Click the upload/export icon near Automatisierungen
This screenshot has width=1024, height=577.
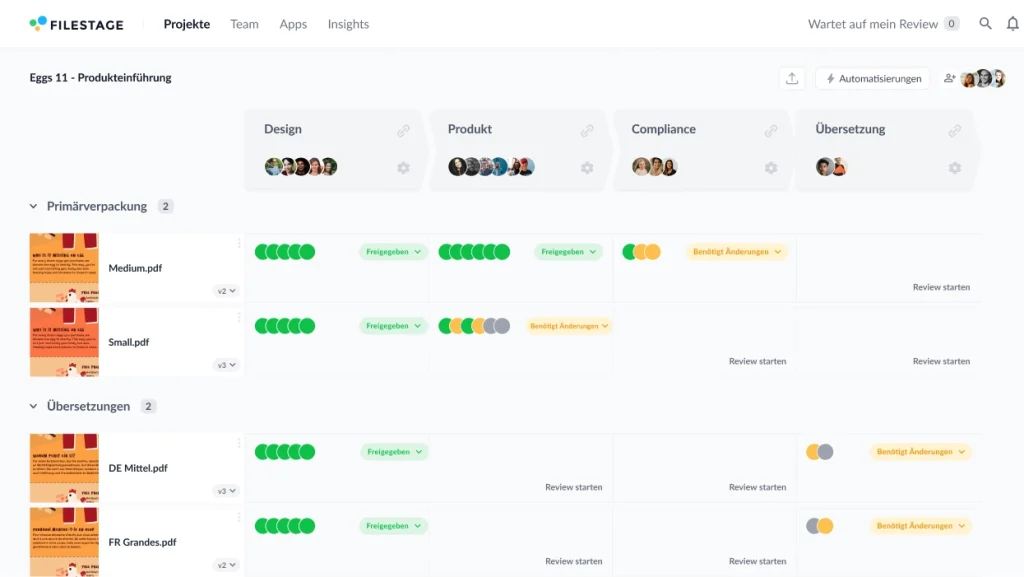(x=792, y=77)
